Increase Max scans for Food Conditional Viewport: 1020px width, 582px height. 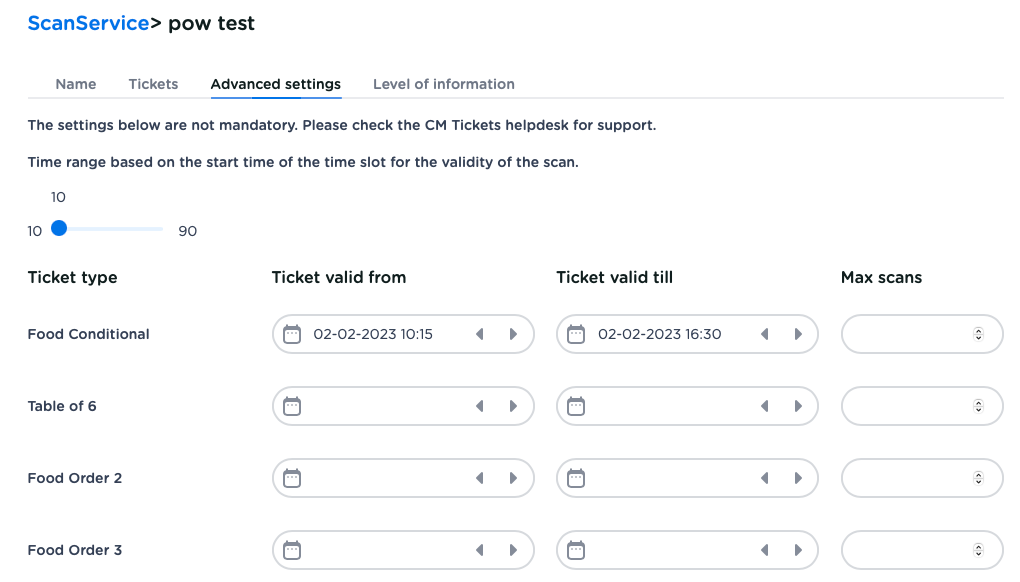(x=979, y=330)
